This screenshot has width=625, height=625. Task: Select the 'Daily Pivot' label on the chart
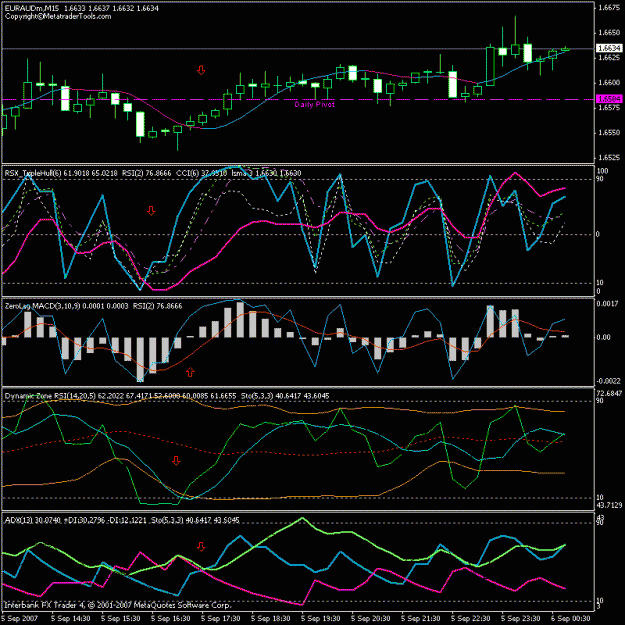(x=314, y=104)
